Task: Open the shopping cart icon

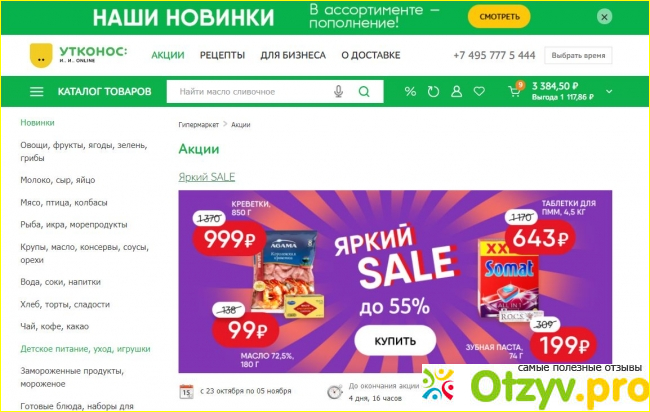Action: [515, 90]
